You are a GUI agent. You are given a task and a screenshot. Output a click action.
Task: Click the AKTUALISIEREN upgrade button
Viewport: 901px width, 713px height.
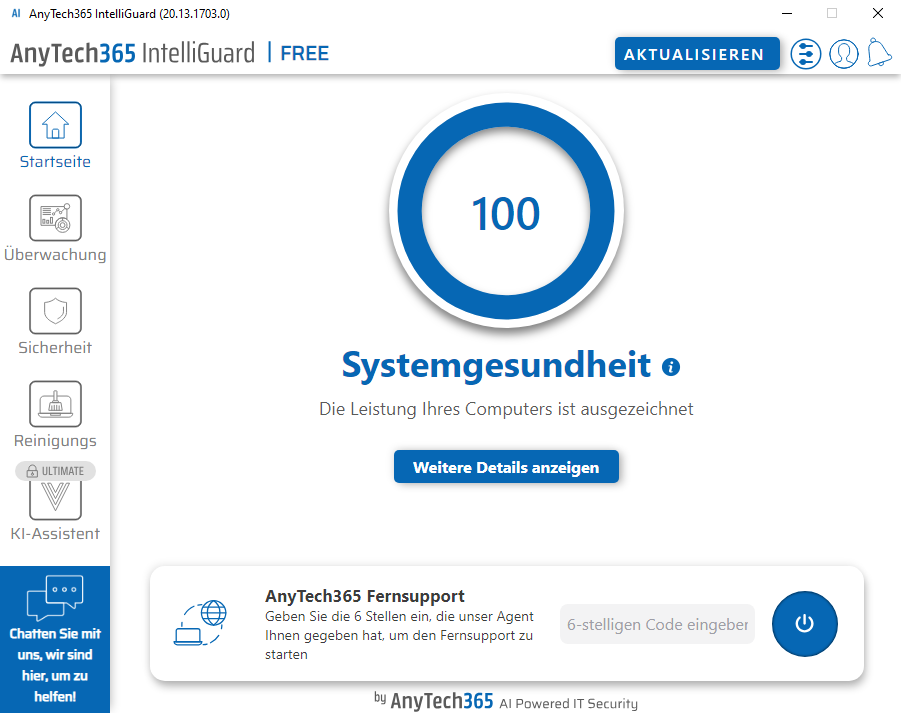pyautogui.click(x=696, y=54)
